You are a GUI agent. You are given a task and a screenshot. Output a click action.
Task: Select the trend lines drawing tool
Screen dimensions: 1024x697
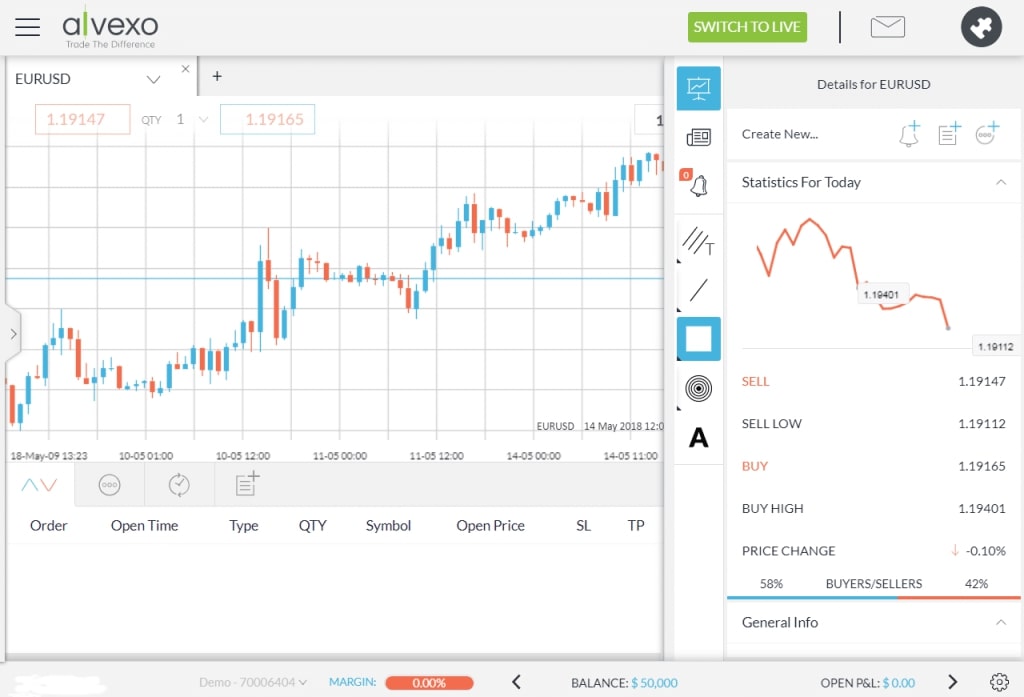point(698,241)
